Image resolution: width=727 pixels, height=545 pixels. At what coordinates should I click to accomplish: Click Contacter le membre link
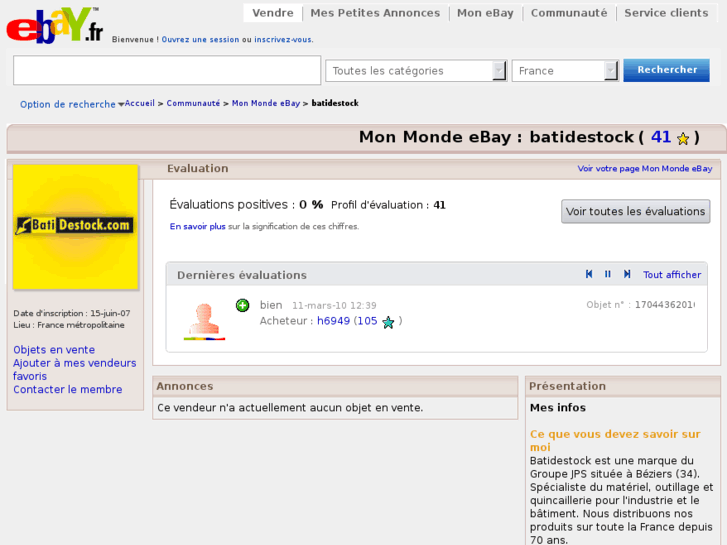click(x=68, y=390)
